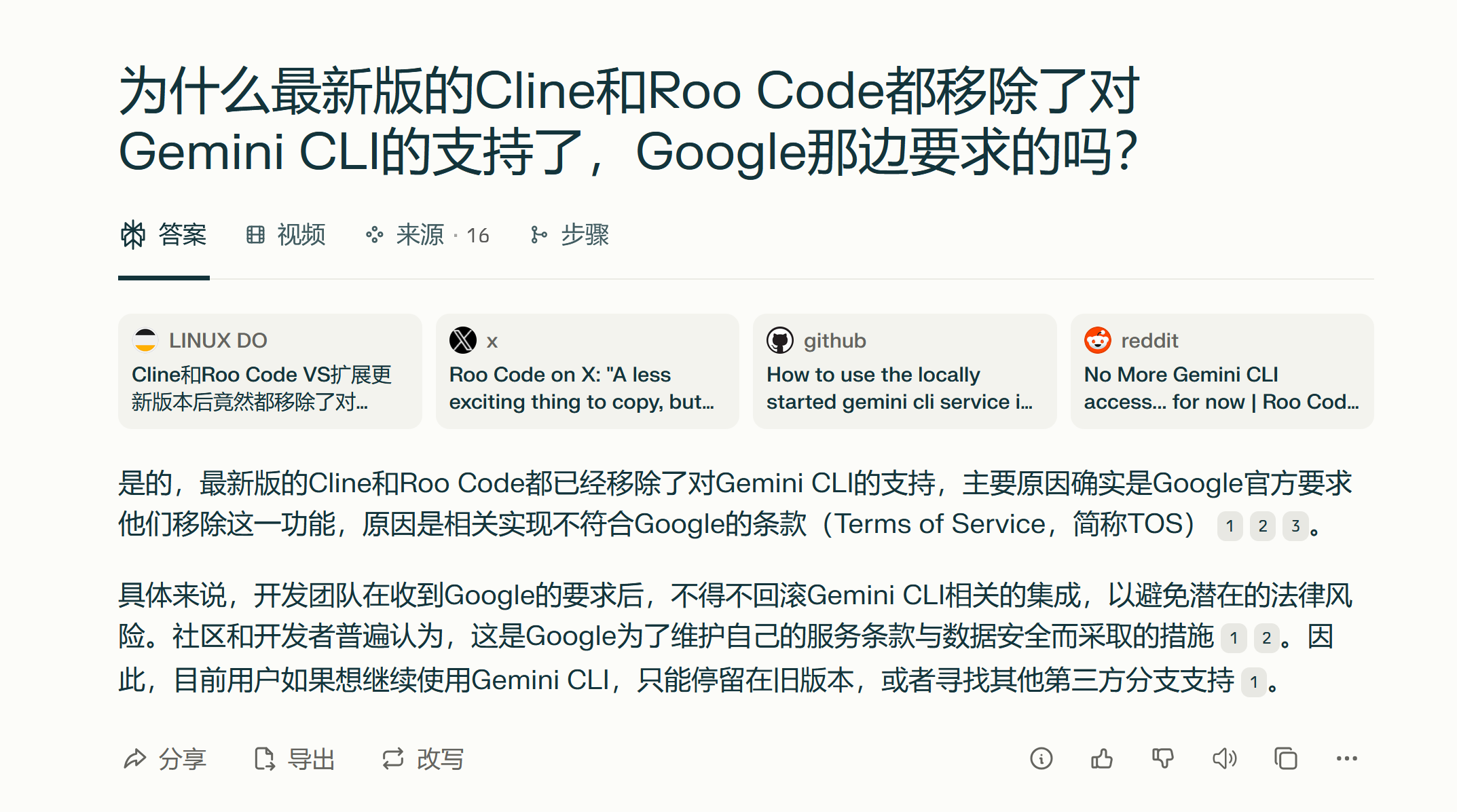The height and width of the screenshot is (812, 1457).
Task: Click citation 1 after 第三方分支支持
Action: (x=1254, y=682)
